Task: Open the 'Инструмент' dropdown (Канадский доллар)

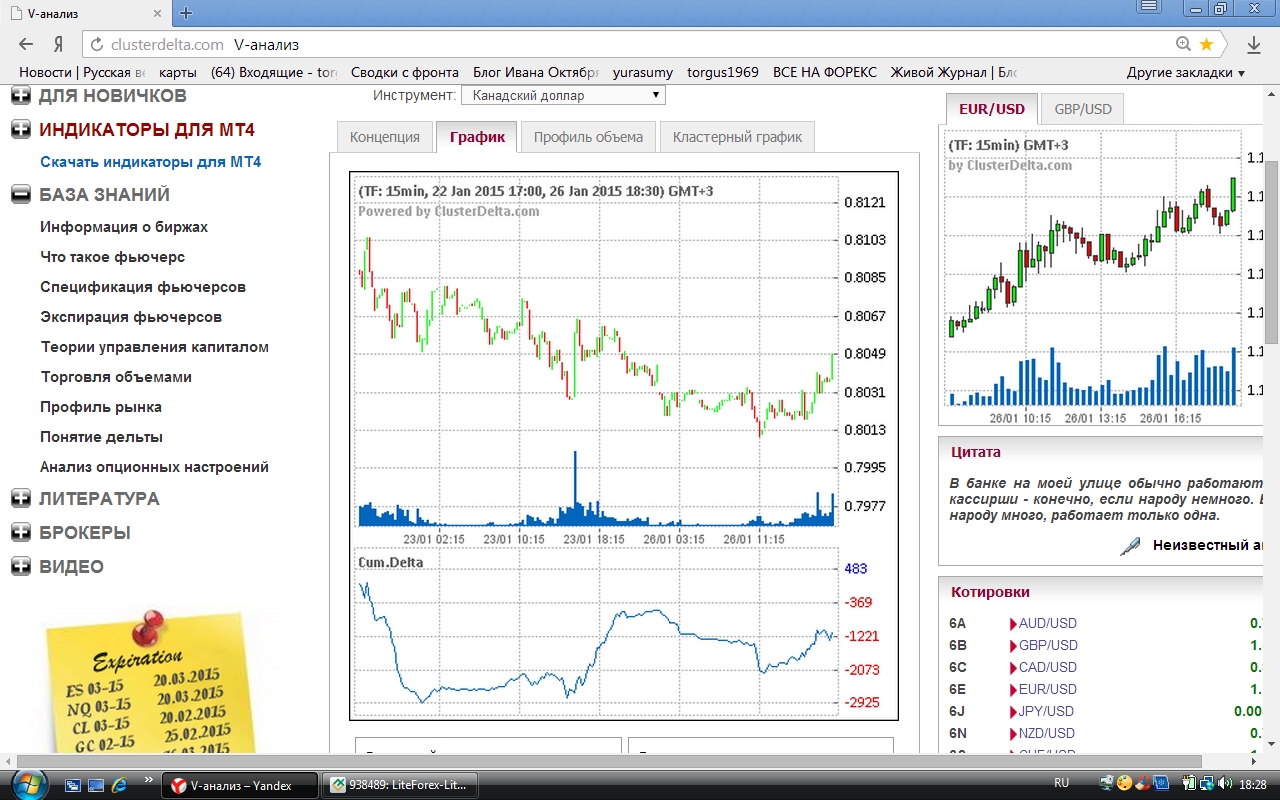Action: coord(562,95)
